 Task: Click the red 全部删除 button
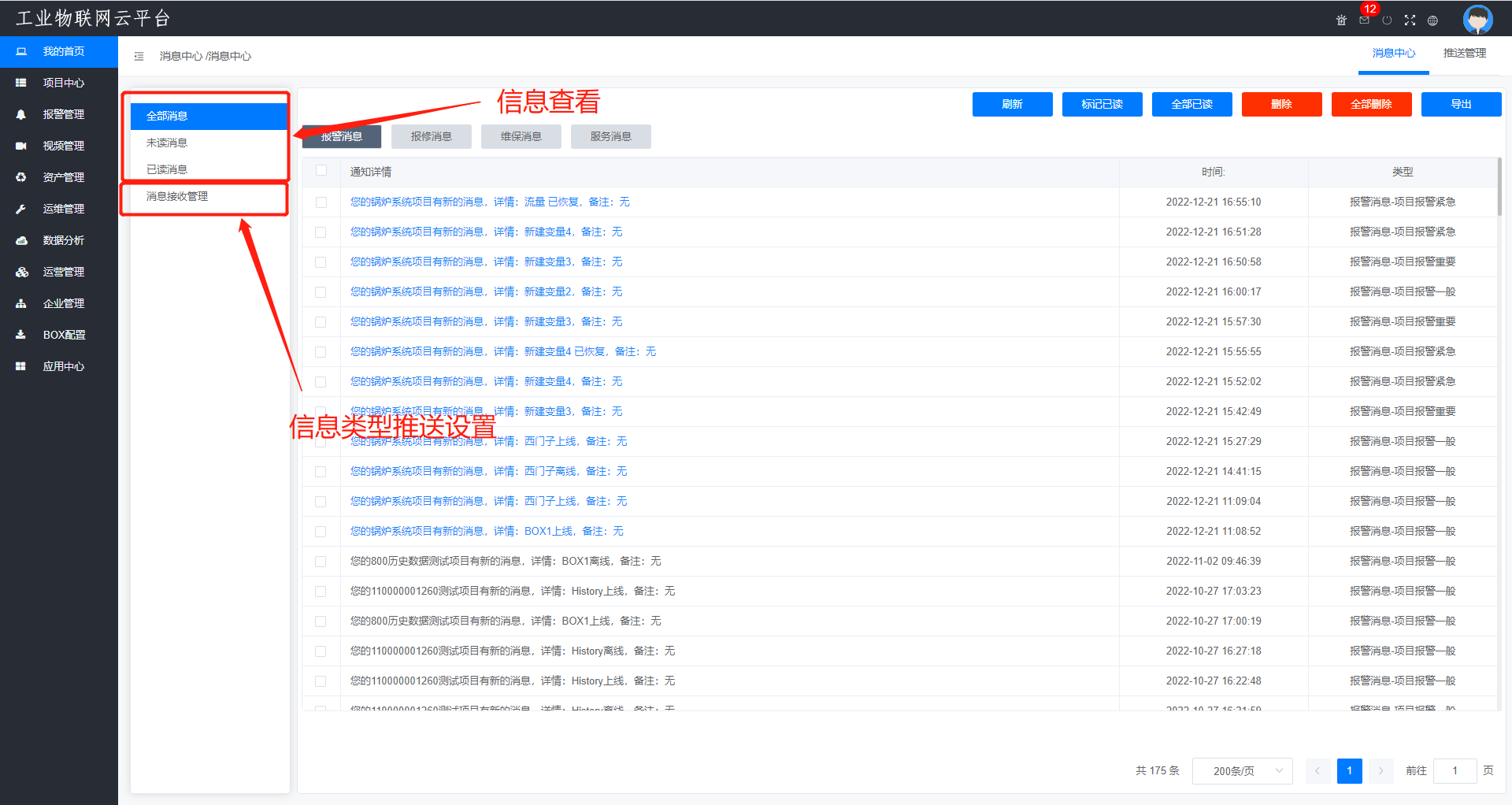coord(1371,104)
